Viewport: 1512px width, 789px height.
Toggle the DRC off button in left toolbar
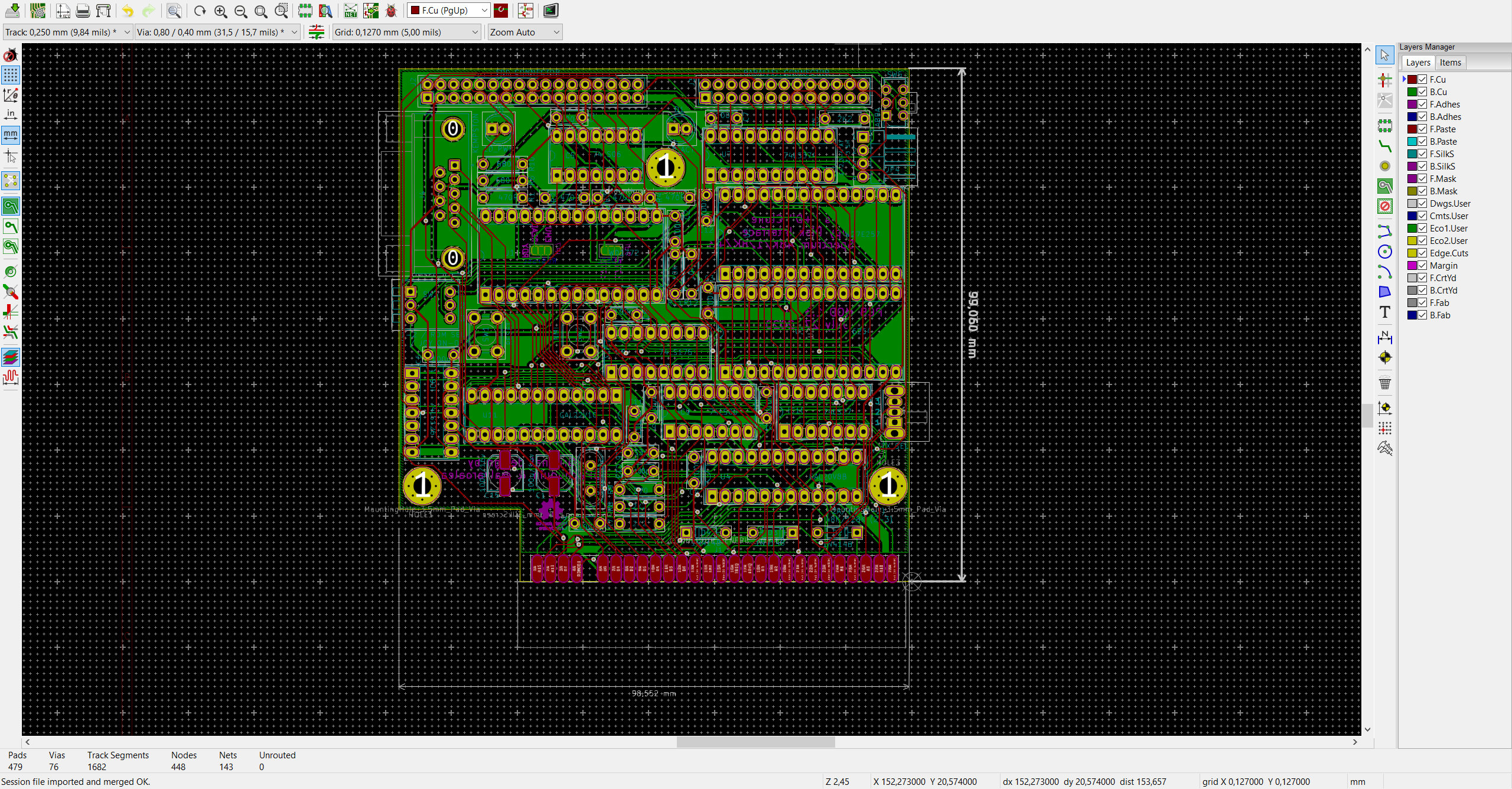[x=11, y=55]
